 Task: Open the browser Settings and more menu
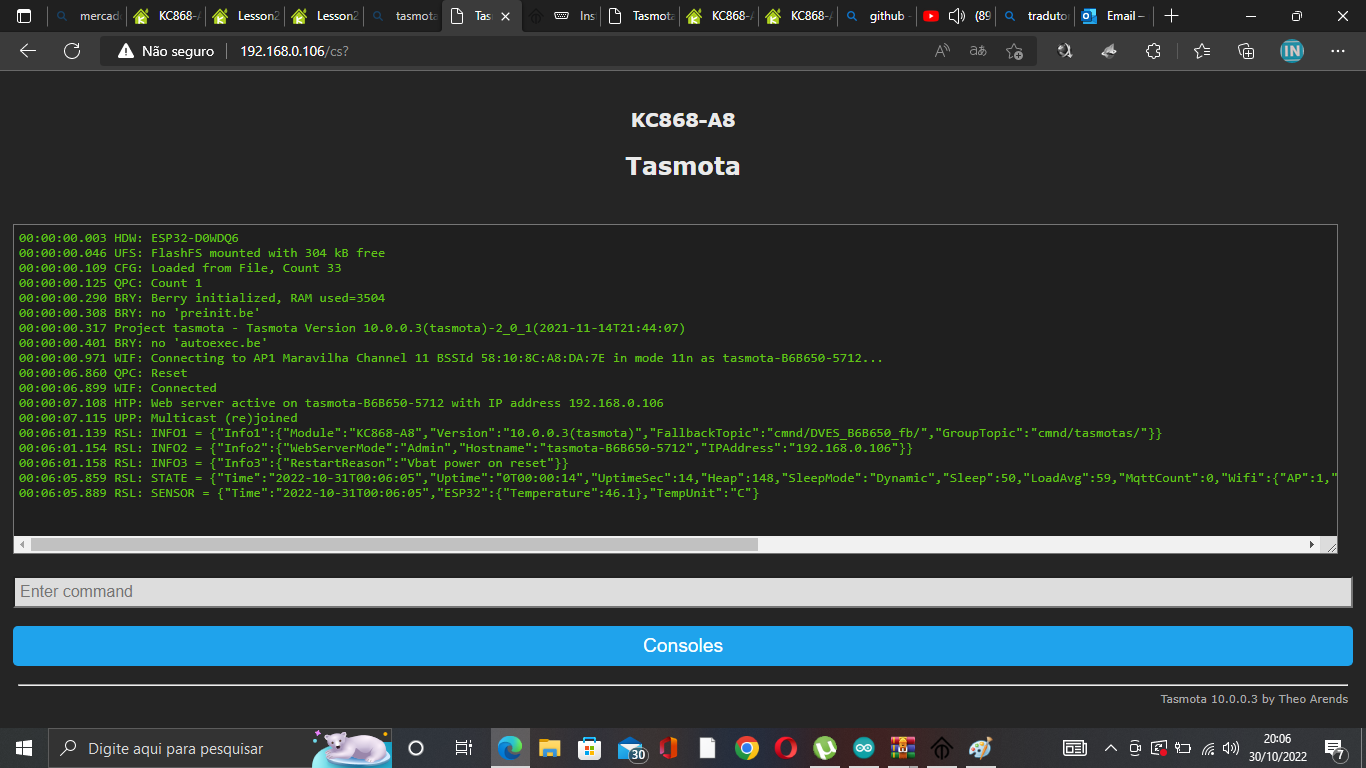coord(1338,51)
